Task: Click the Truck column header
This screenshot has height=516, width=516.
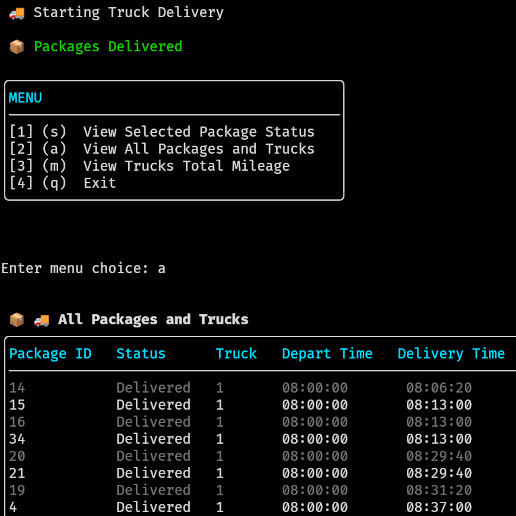Action: coord(236,353)
